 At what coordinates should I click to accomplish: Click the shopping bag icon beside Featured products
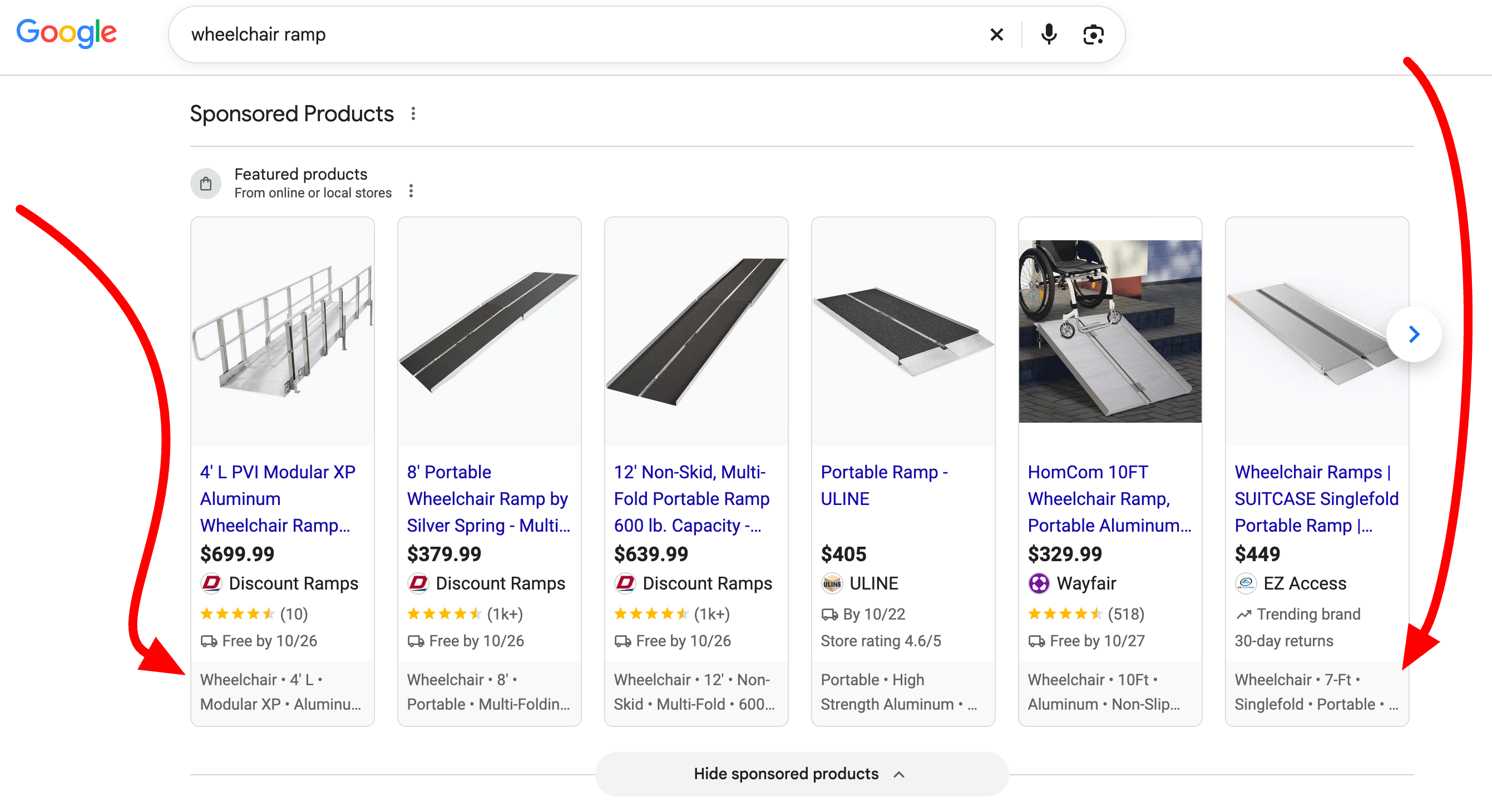click(206, 184)
